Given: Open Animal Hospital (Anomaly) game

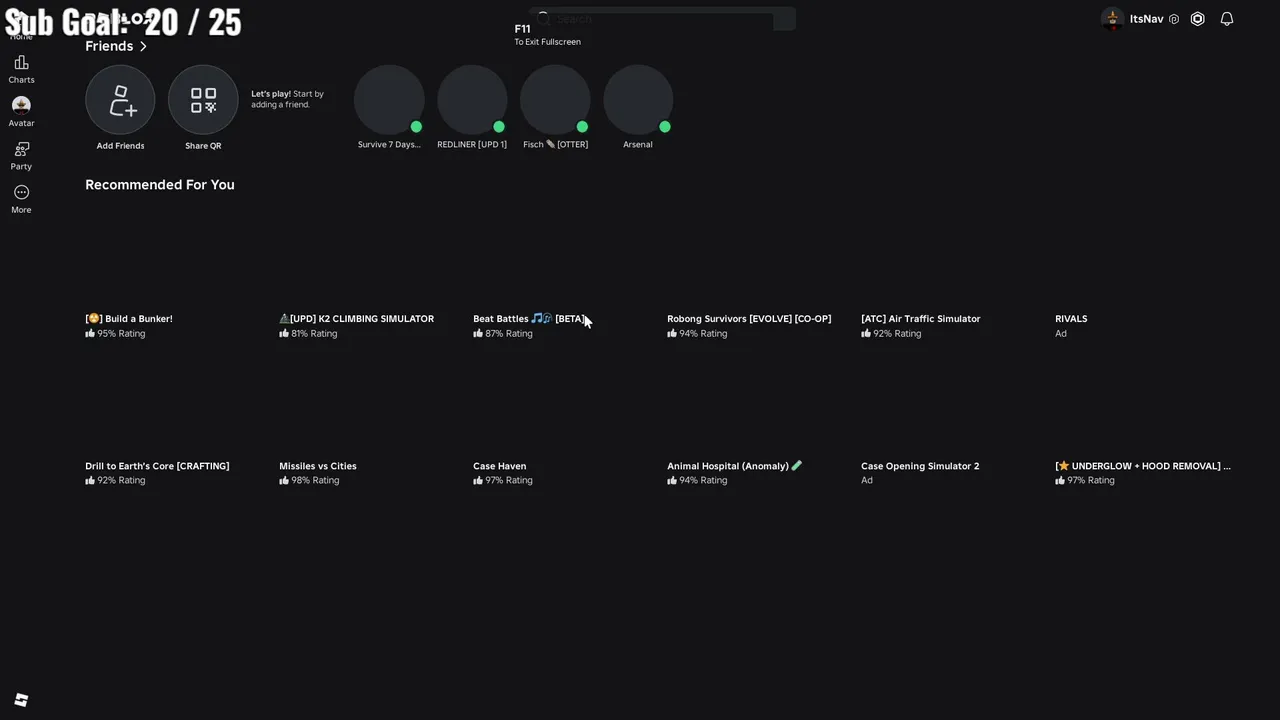Looking at the screenshot, I should pos(735,466).
